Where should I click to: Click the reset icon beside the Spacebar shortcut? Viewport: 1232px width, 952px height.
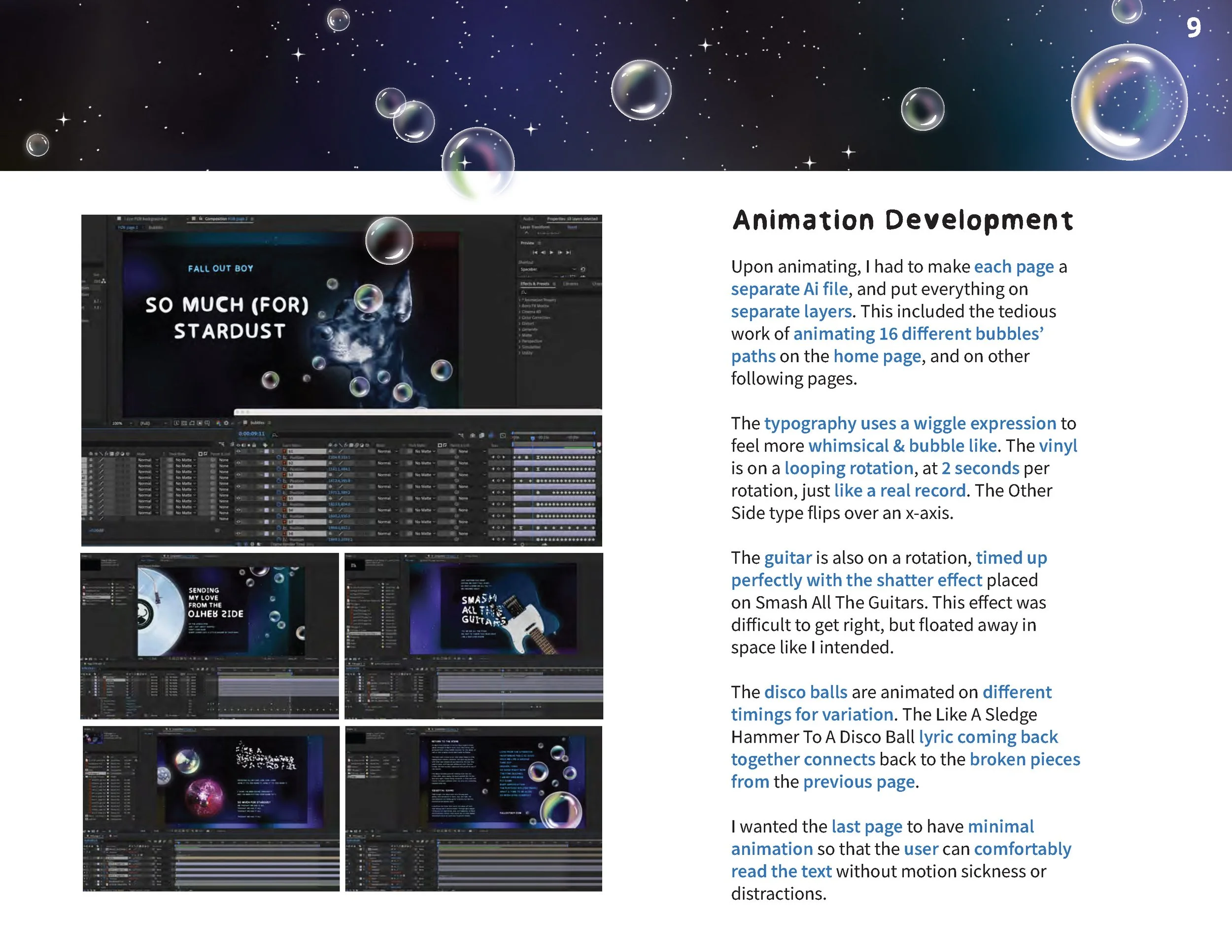582,270
